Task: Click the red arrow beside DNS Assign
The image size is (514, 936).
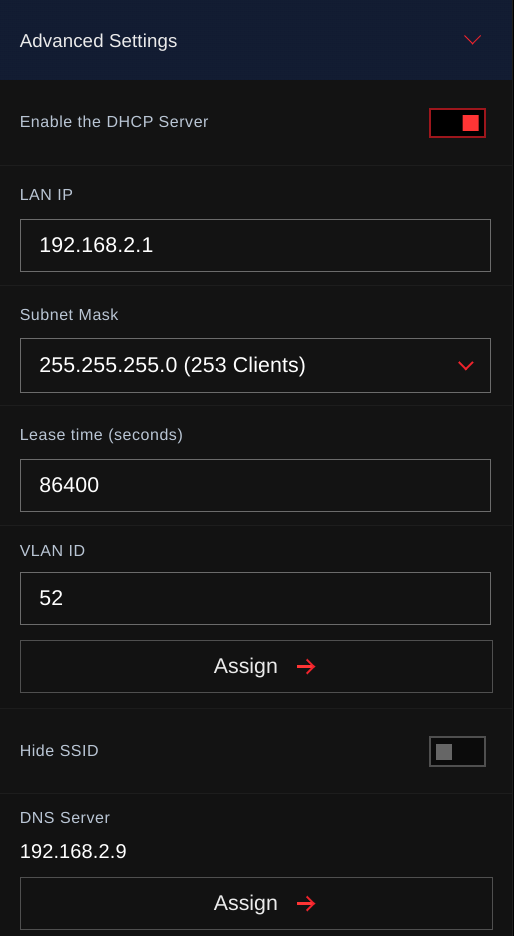Action: (306, 904)
